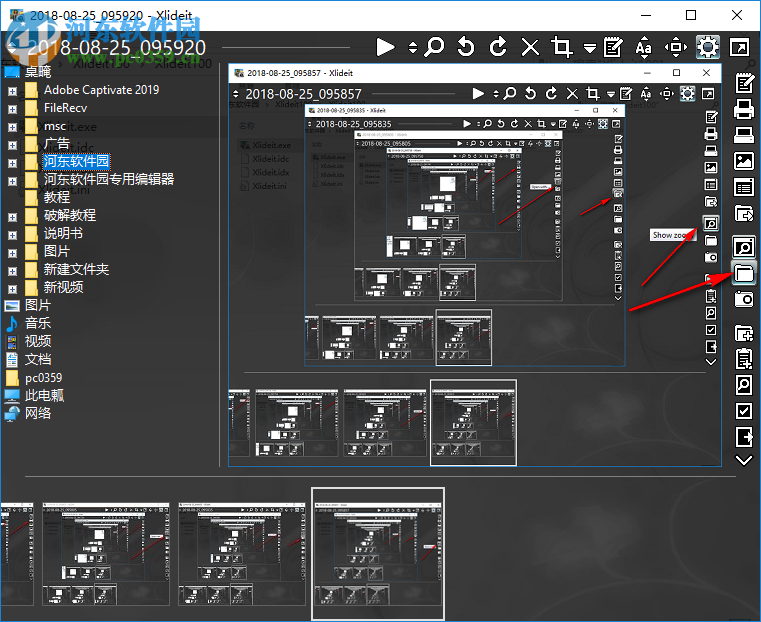Expand the 广告 folder node
This screenshot has width=761, height=622.
pos(13,145)
